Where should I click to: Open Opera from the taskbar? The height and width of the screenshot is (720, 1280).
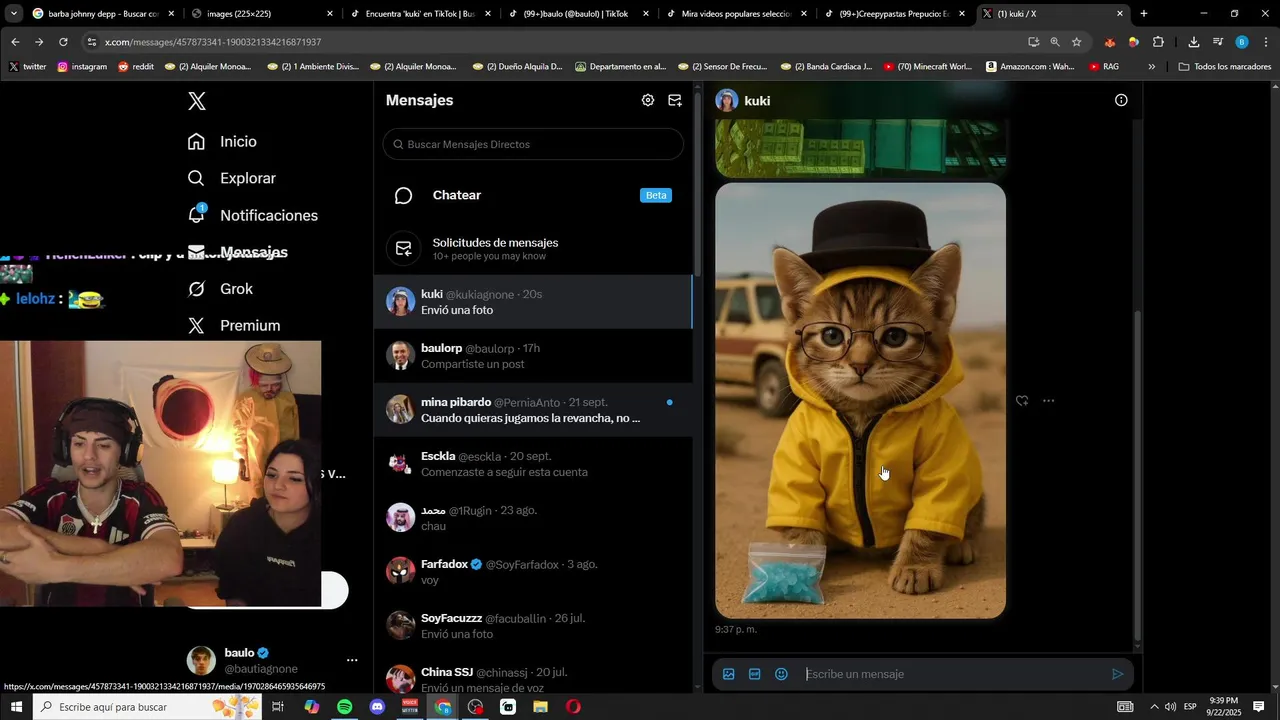tap(573, 707)
